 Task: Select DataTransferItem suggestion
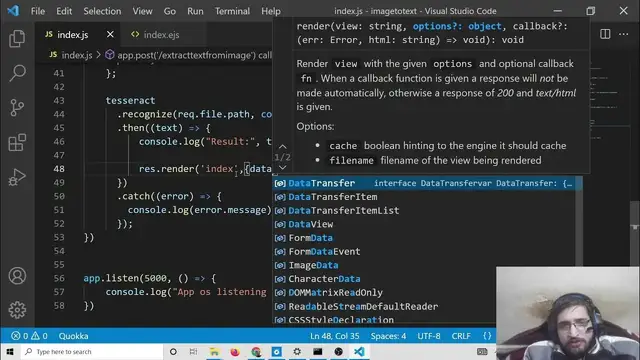click(x=424, y=197)
